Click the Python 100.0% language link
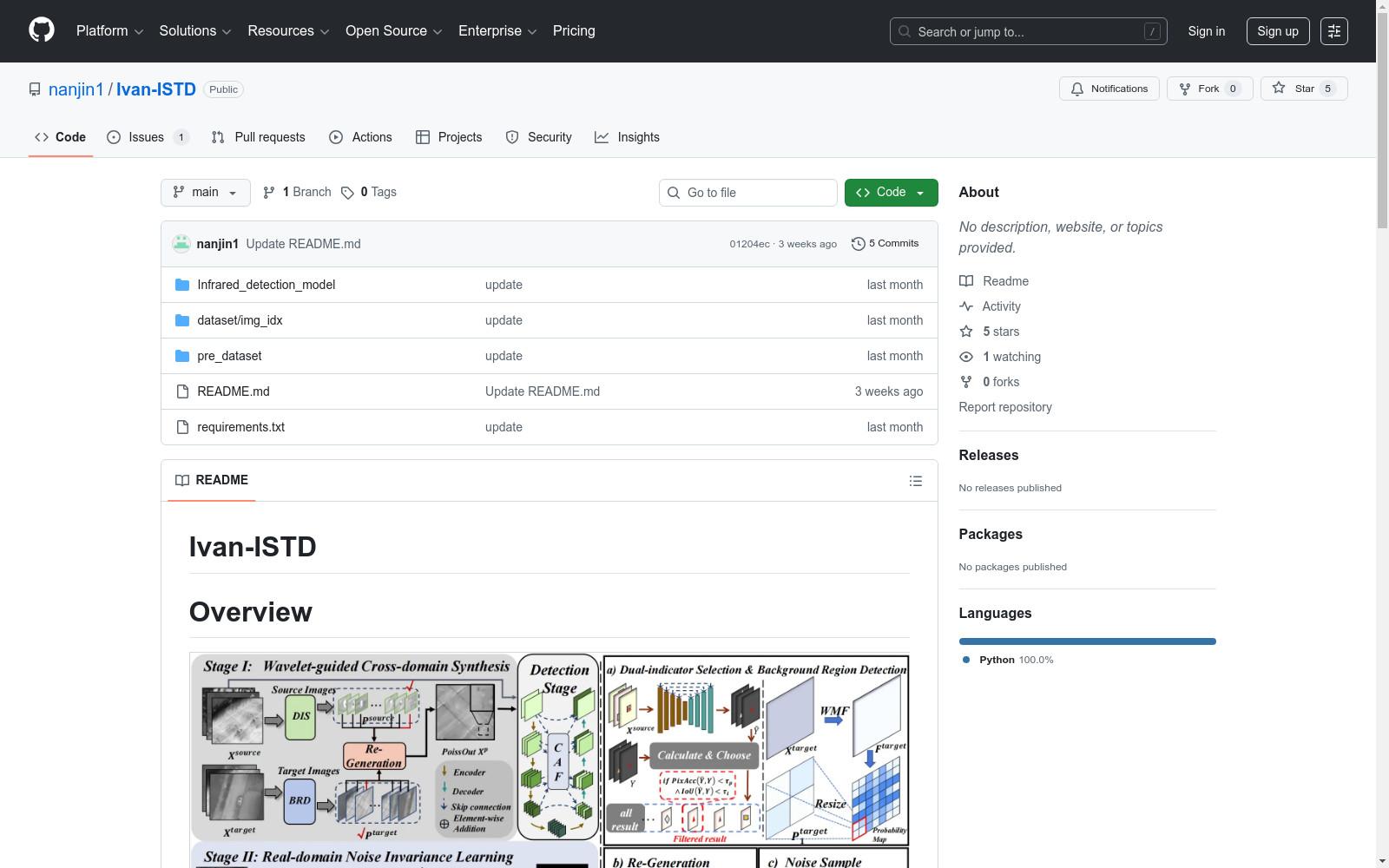This screenshot has height=868, width=1389. (1008, 660)
